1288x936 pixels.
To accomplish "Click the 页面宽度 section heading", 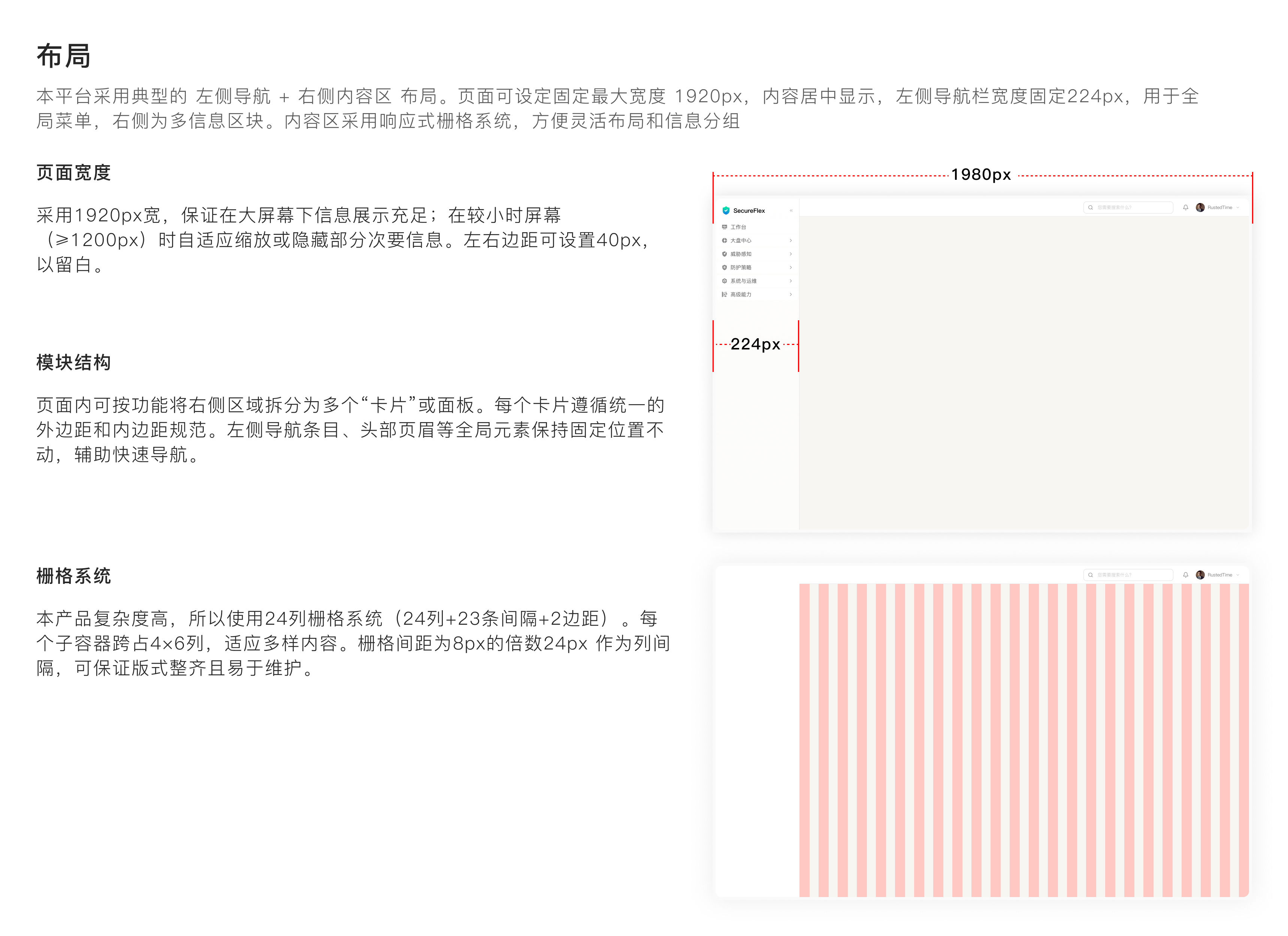I will point(74,173).
